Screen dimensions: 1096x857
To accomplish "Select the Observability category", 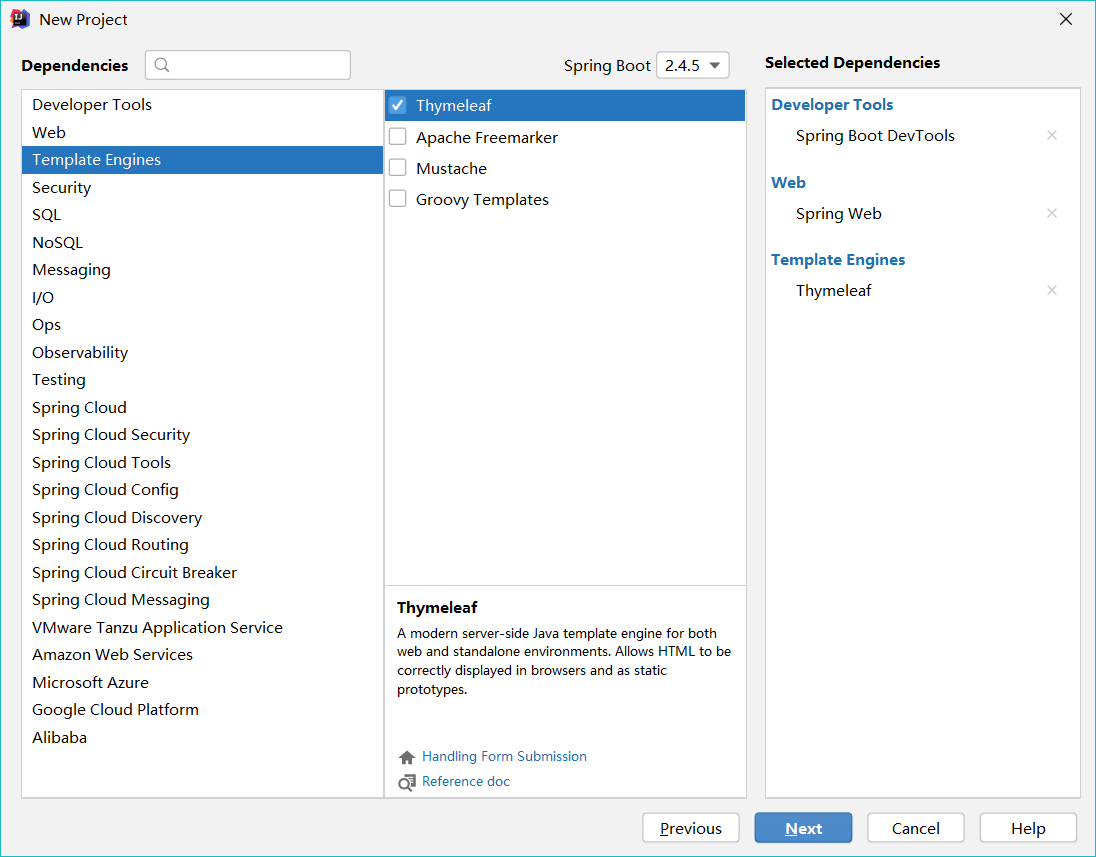I will (x=203, y=352).
